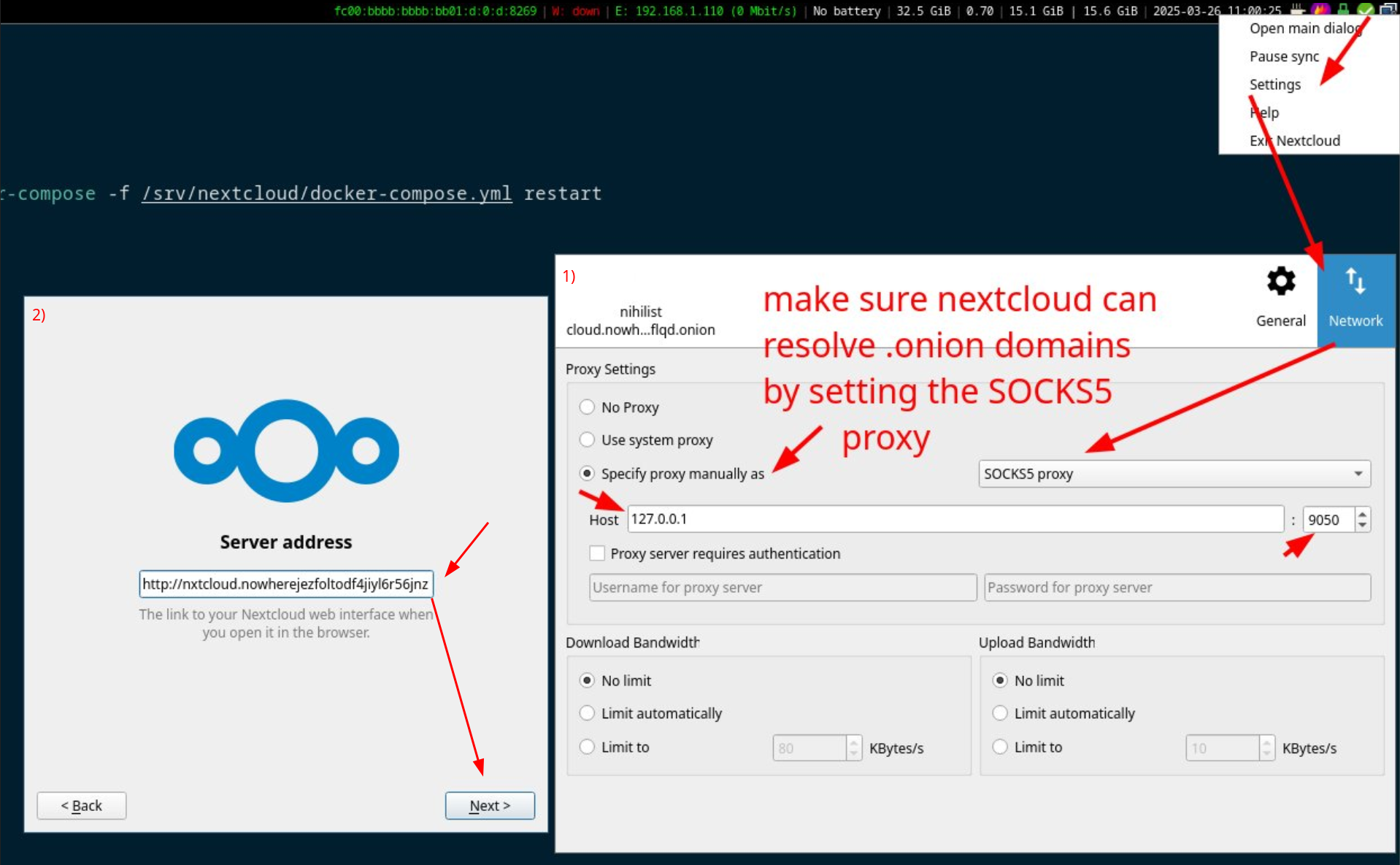
Task: Select Upload Bandwidth 'No limit' radio
Action: coord(1000,680)
